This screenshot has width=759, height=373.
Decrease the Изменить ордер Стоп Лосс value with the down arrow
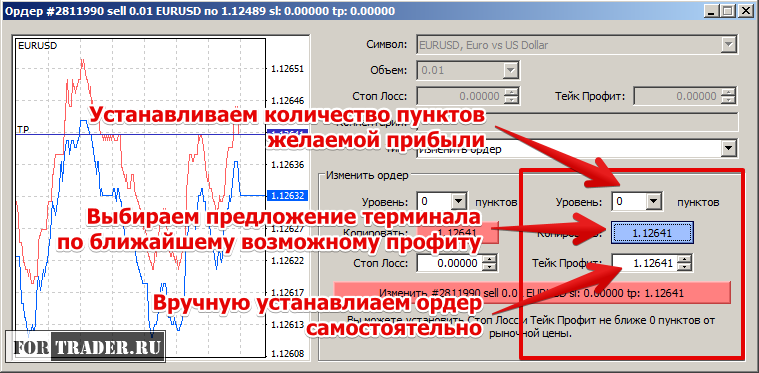tap(490, 268)
